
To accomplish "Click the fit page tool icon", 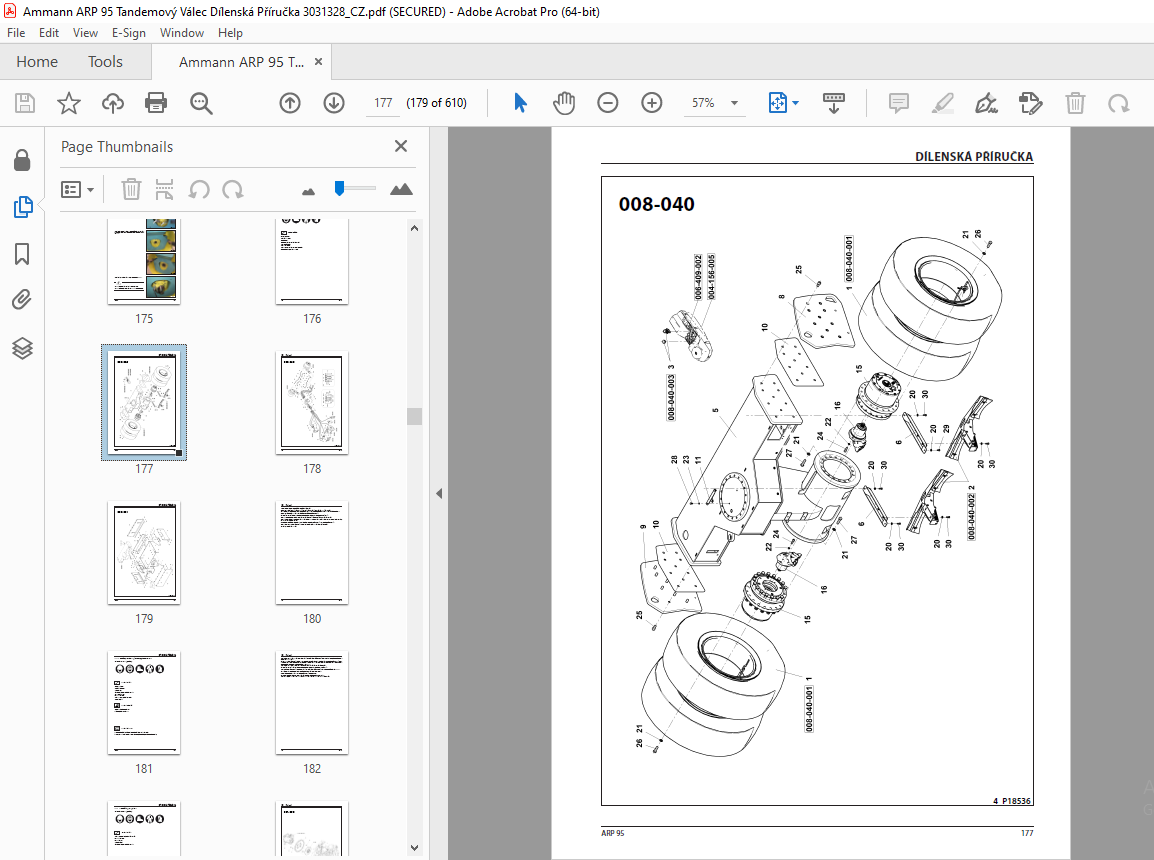I will 777,103.
